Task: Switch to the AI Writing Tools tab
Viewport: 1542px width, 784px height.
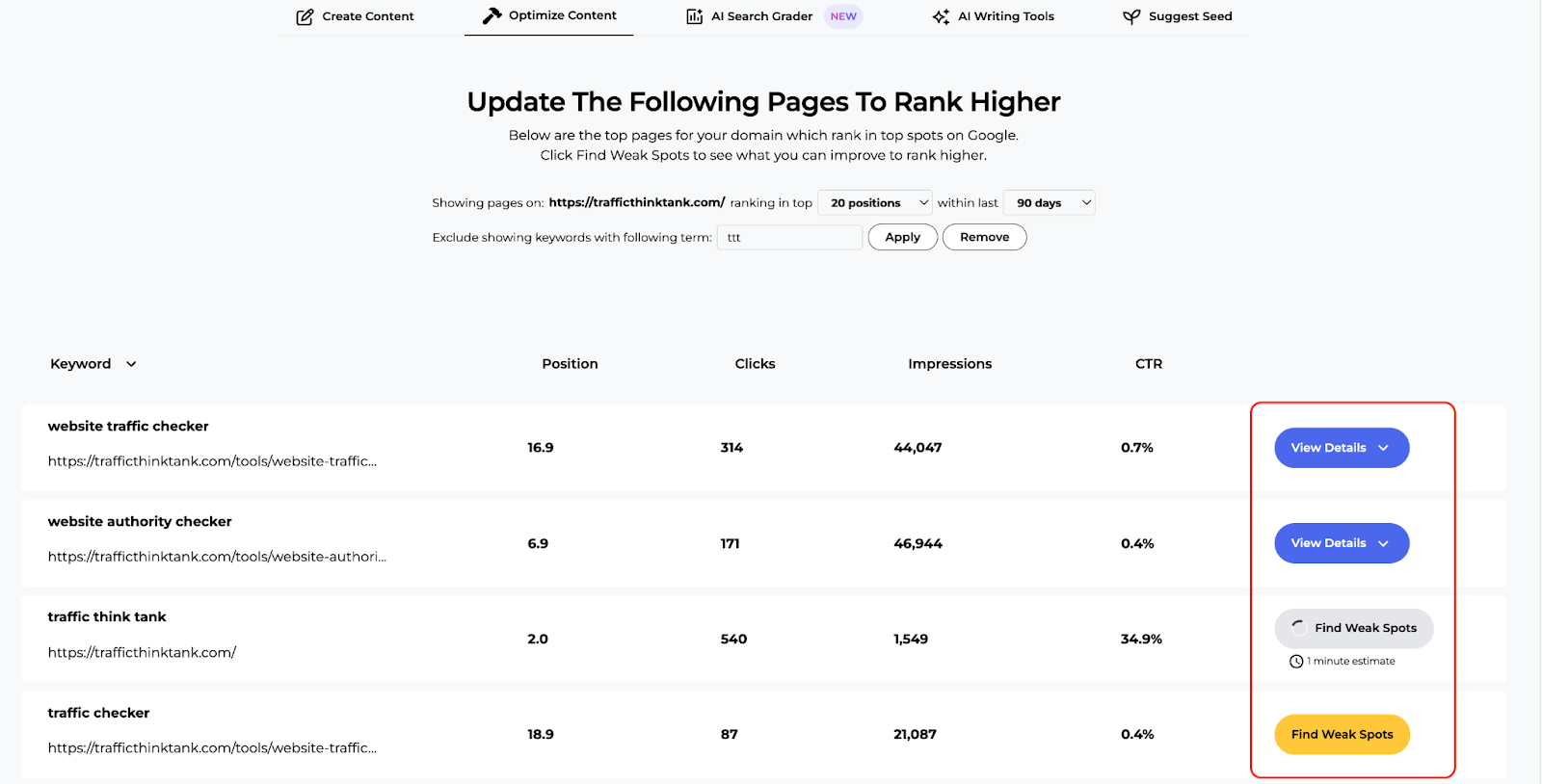Action: 1005,16
